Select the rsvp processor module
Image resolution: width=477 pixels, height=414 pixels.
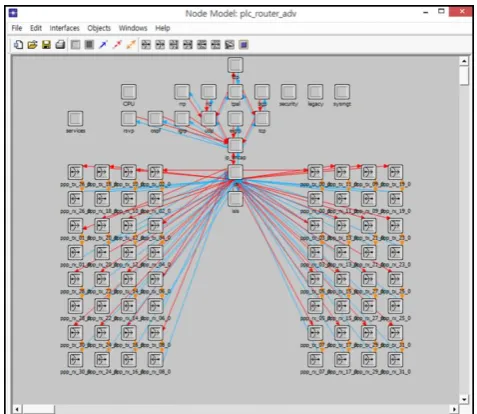pos(129,118)
